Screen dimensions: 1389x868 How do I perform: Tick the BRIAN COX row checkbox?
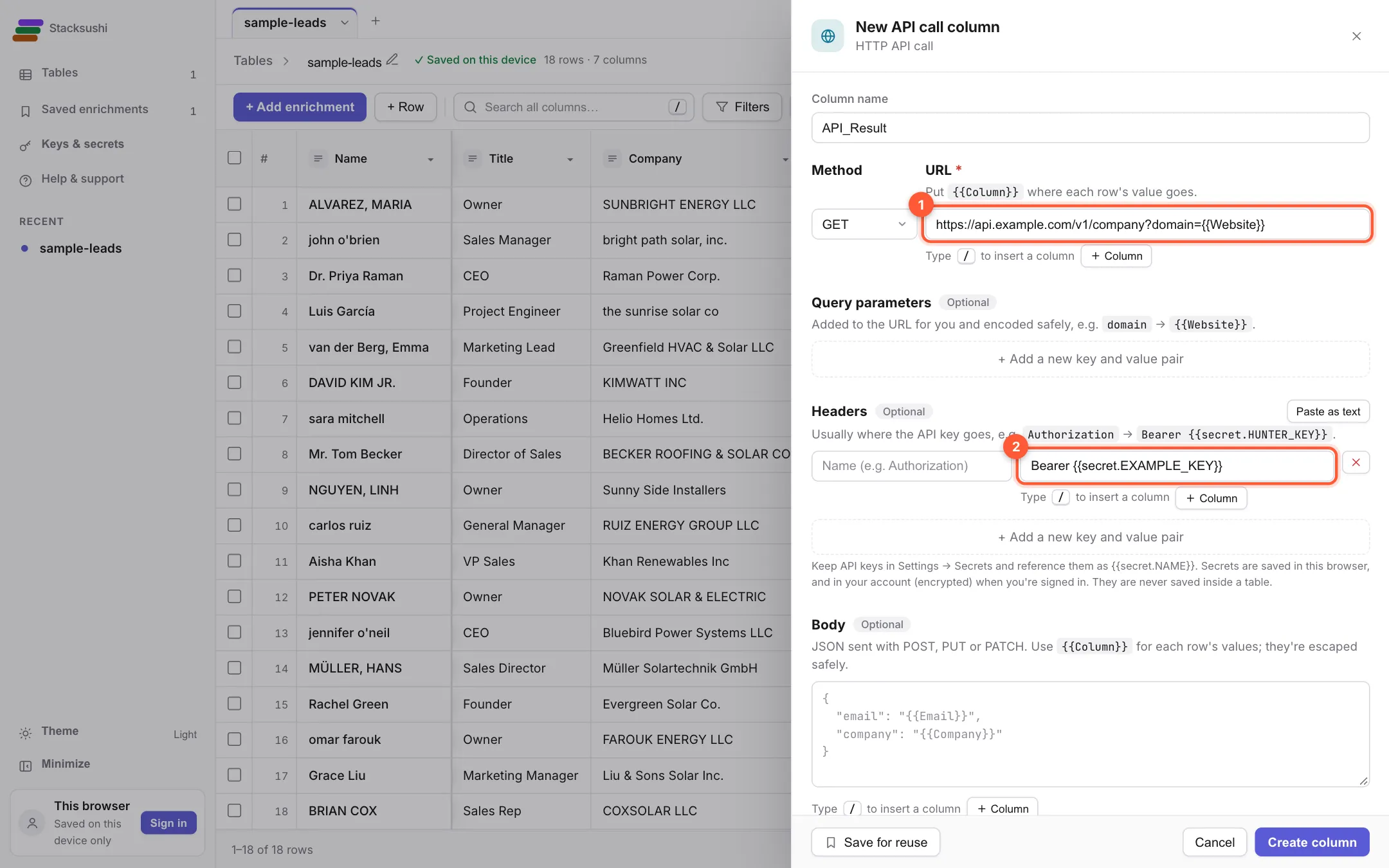(234, 811)
